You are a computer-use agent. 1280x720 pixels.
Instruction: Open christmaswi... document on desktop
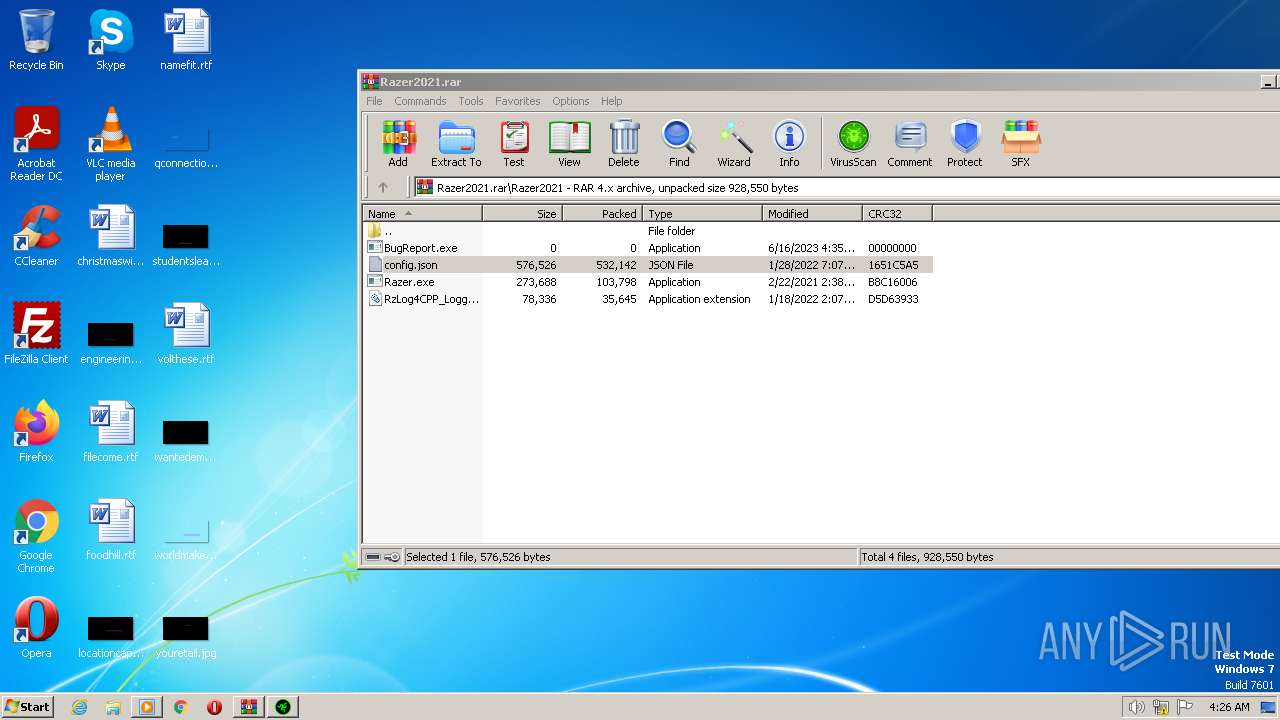tap(110, 236)
